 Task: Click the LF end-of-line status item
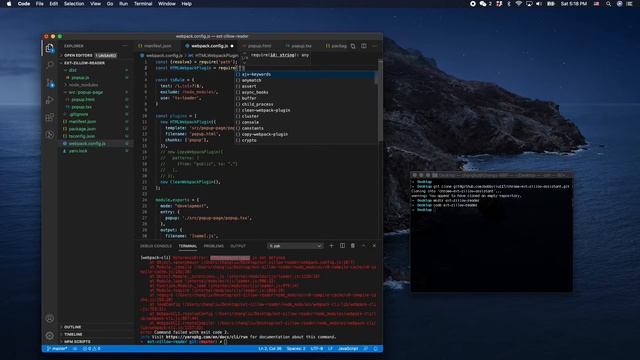click(330, 349)
